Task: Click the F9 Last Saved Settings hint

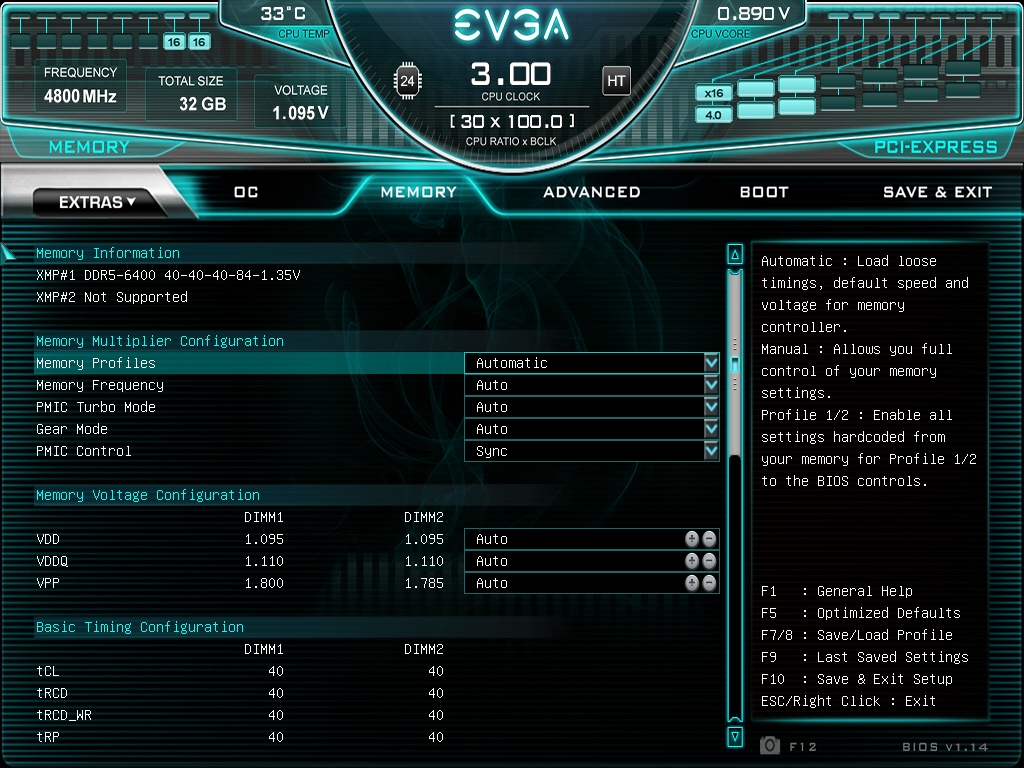Action: (x=865, y=657)
